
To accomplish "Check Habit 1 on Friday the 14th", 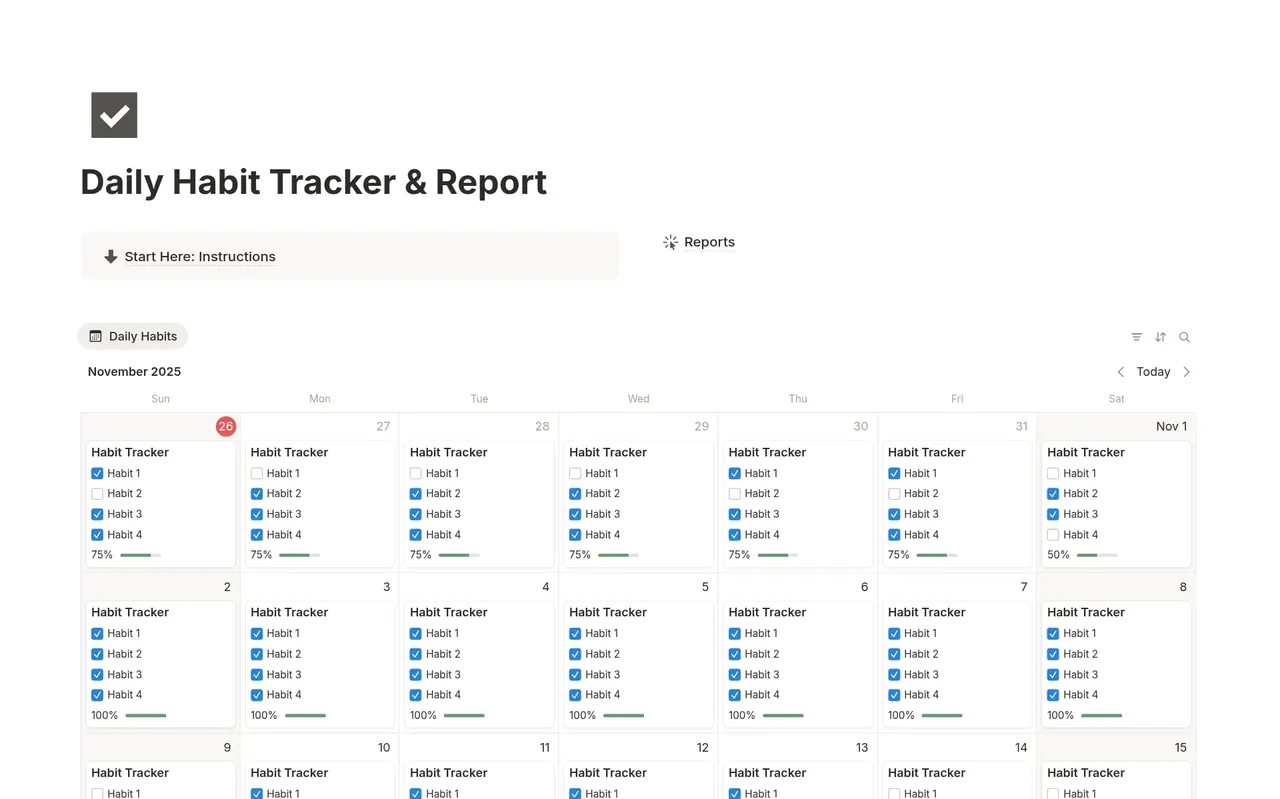I will 894,794.
